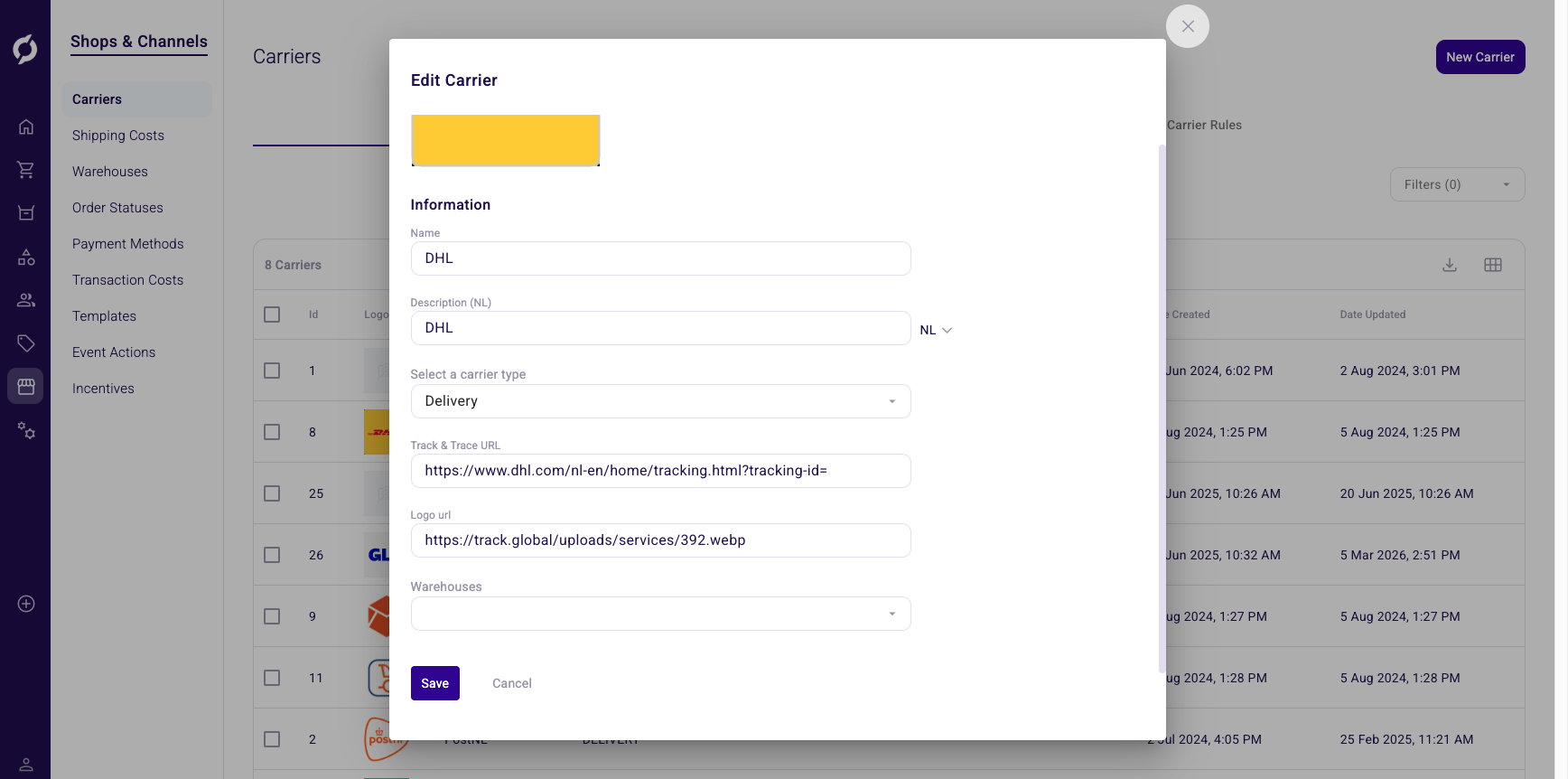The image size is (1568, 779).
Task: Click the Track & Trace URL field
Action: pyautogui.click(x=660, y=471)
